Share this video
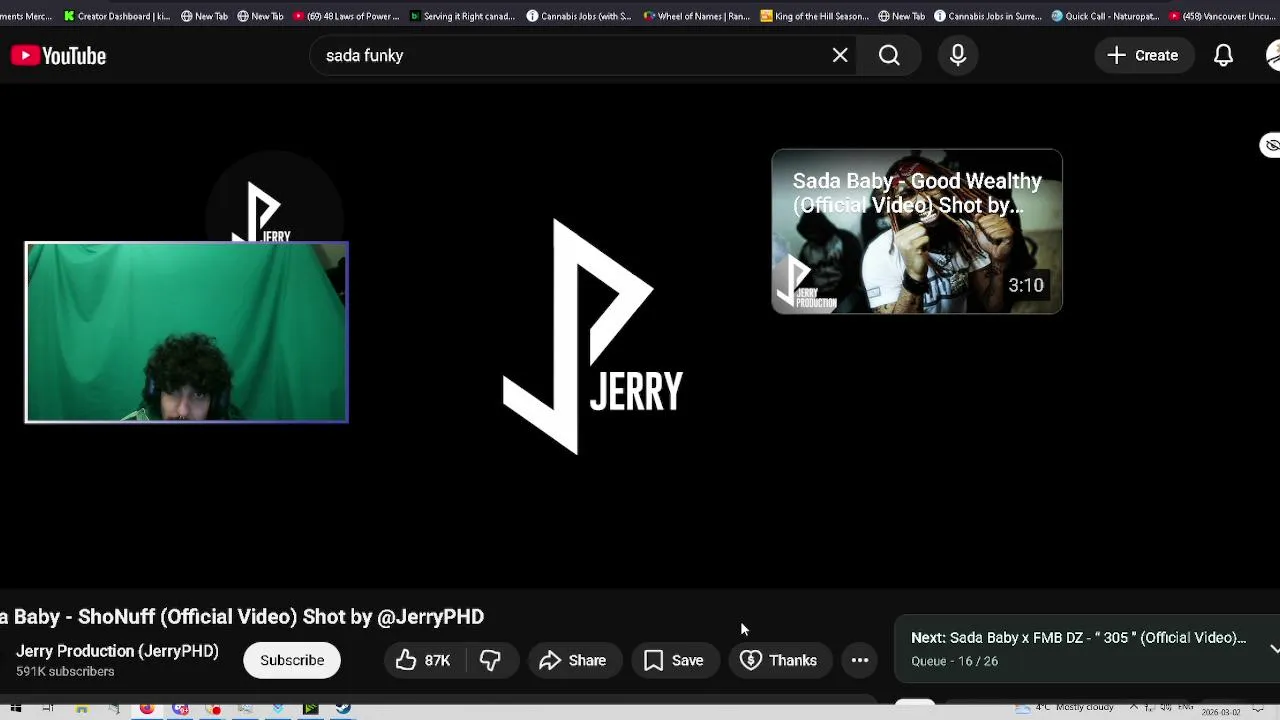Viewport: 1280px width, 720px height. coord(573,660)
